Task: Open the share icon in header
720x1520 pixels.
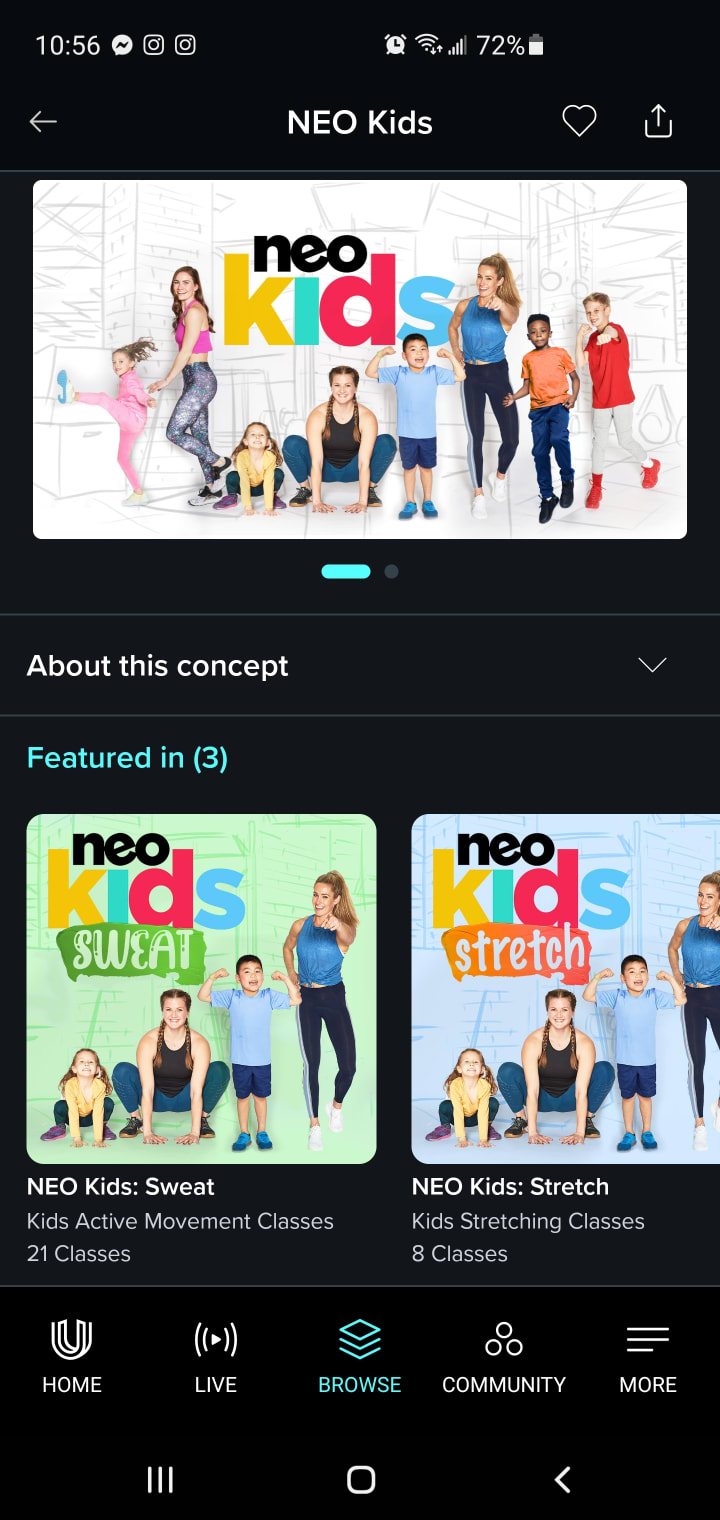Action: (x=658, y=121)
